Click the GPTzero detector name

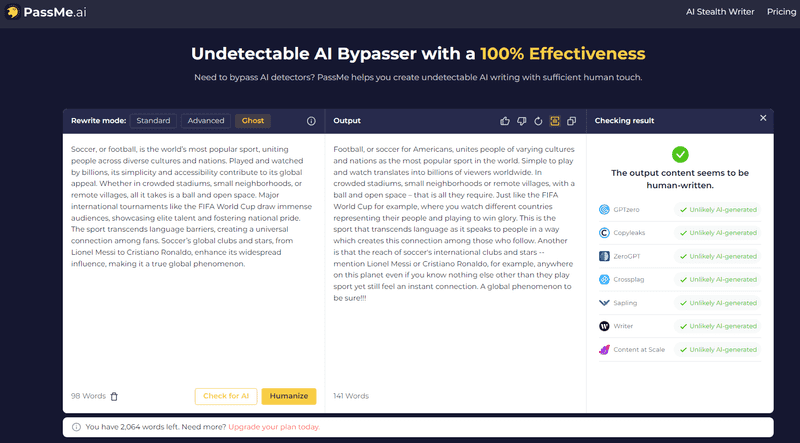click(626, 210)
